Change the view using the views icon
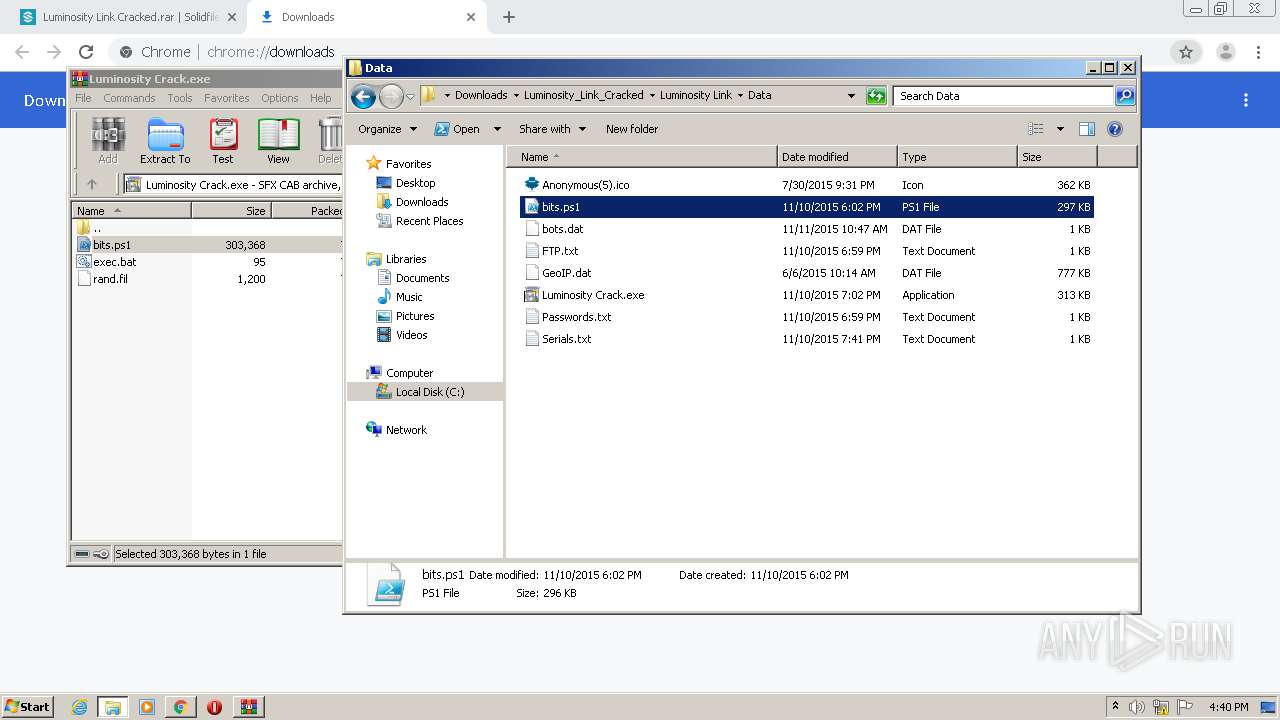The width and height of the screenshot is (1280, 720). 1036,129
